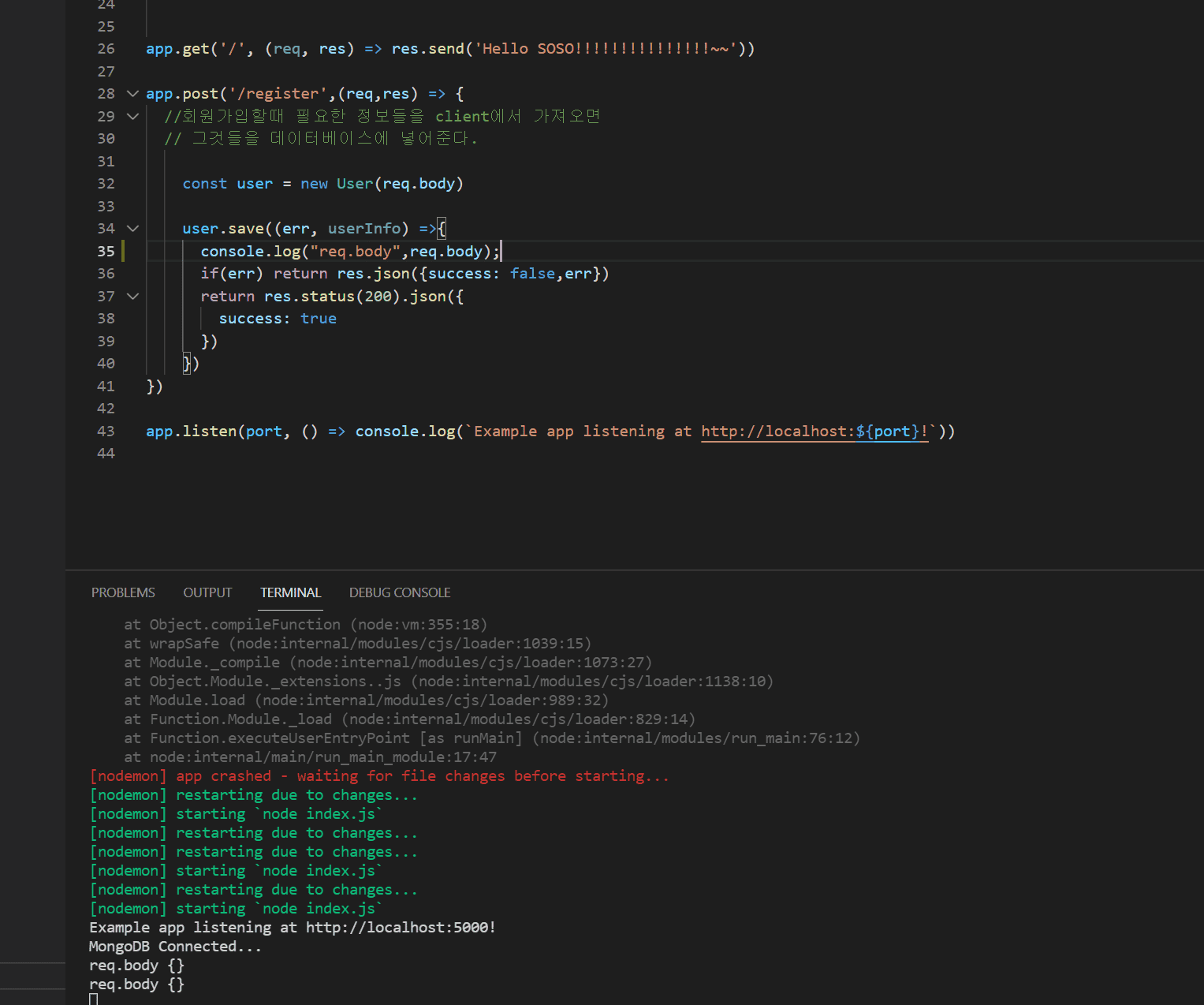Fold the user.save callback on line 34
The height and width of the screenshot is (1005, 1204).
coord(132,229)
